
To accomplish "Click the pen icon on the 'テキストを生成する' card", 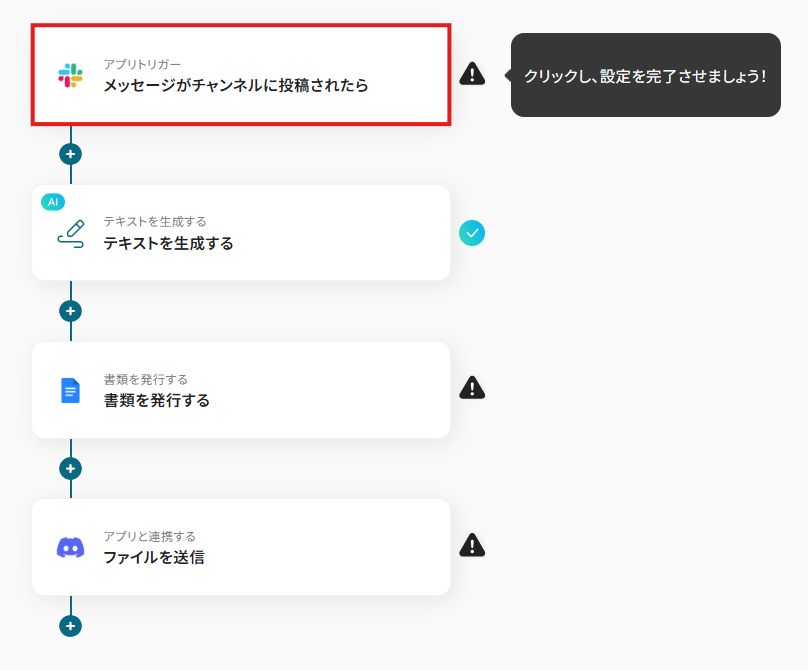I will (x=71, y=234).
